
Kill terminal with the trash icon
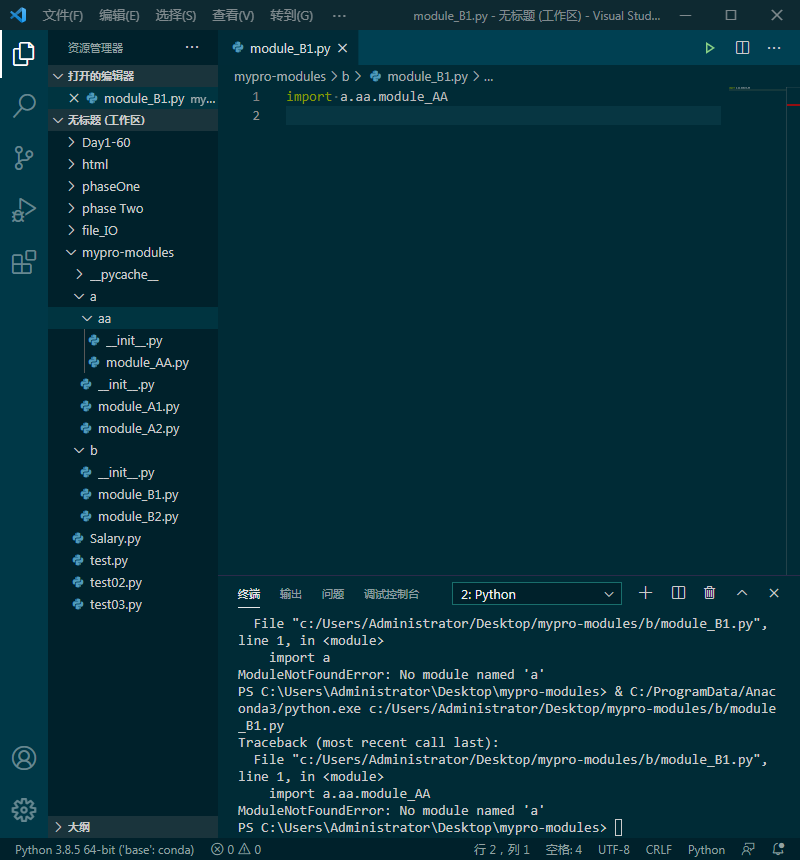(710, 593)
